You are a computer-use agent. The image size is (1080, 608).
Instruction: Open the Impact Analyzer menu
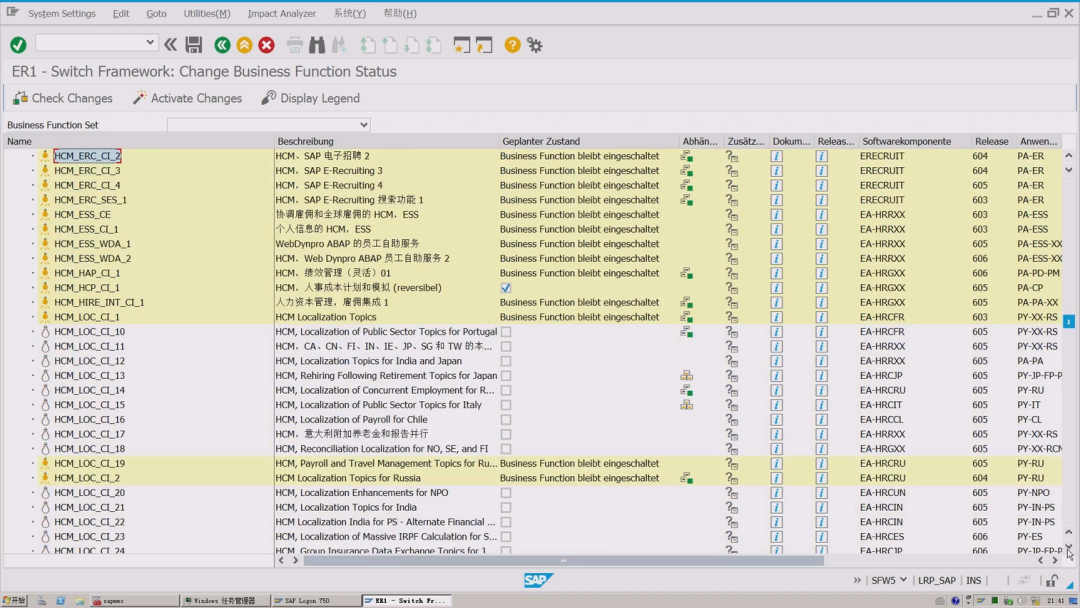[x=282, y=13]
